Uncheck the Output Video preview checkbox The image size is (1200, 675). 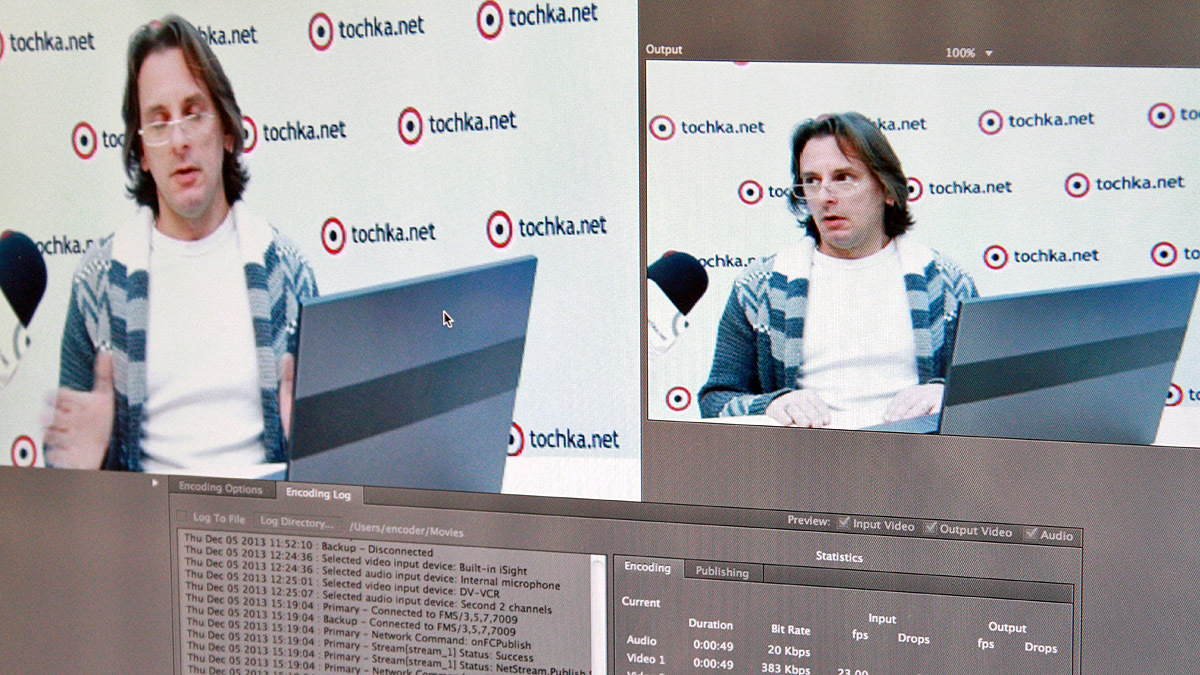click(931, 529)
